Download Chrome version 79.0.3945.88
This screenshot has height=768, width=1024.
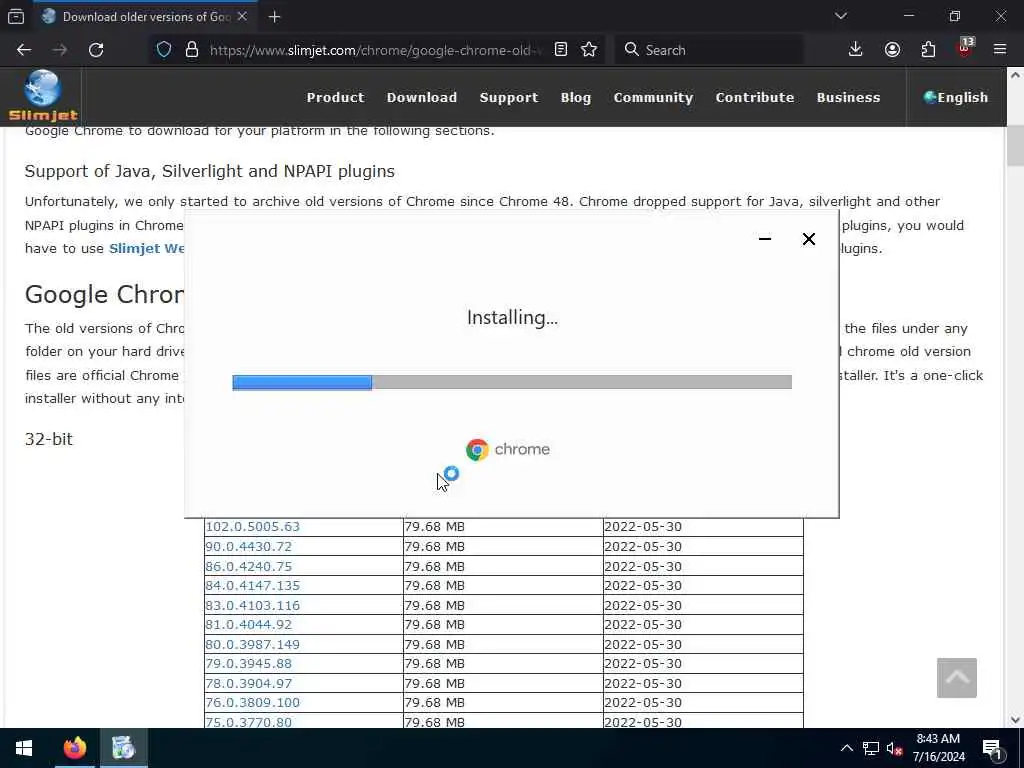click(x=248, y=664)
